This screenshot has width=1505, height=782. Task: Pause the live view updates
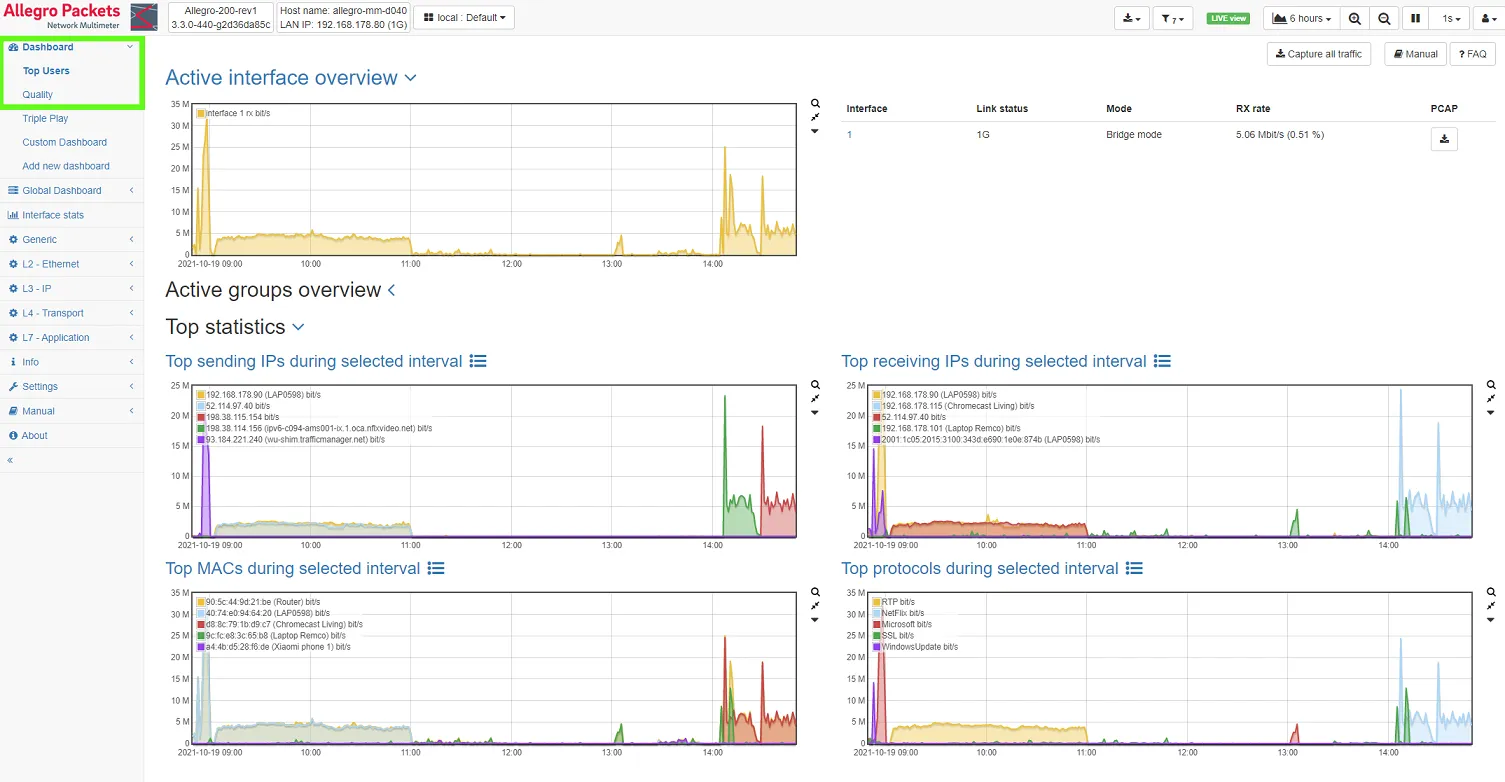click(x=1415, y=18)
